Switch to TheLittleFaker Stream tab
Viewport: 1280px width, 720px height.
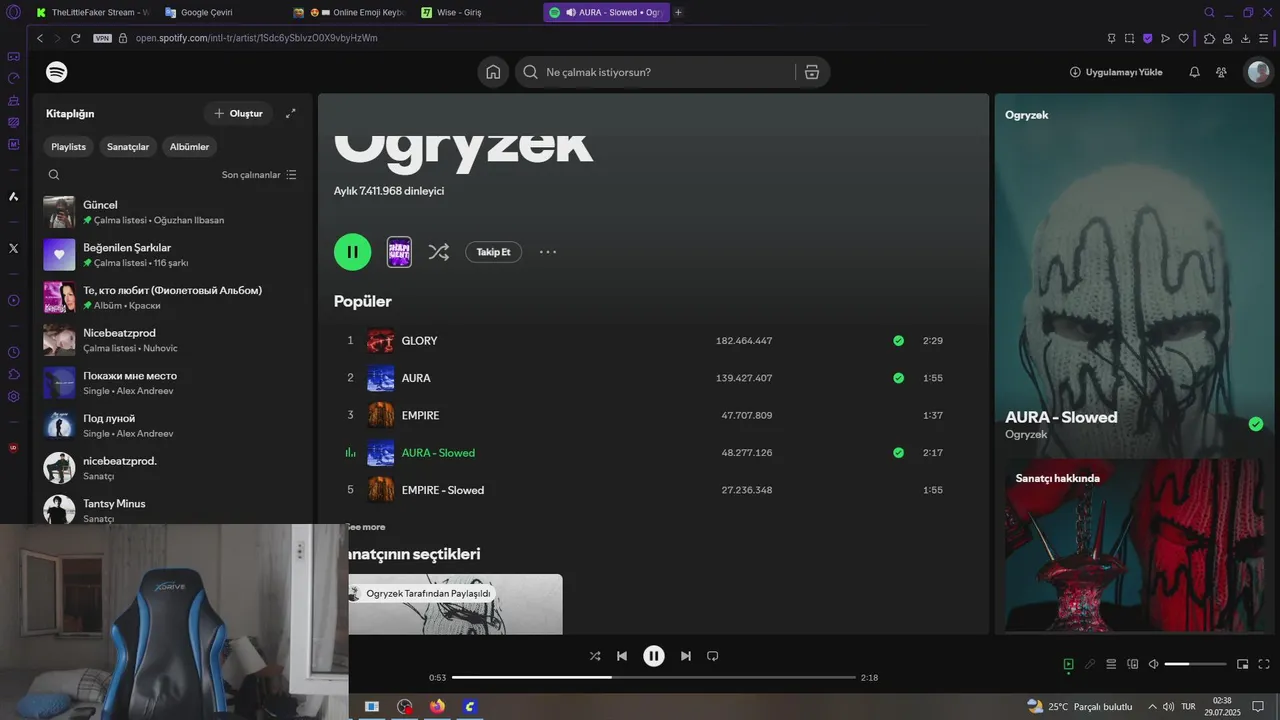pyautogui.click(x=91, y=12)
